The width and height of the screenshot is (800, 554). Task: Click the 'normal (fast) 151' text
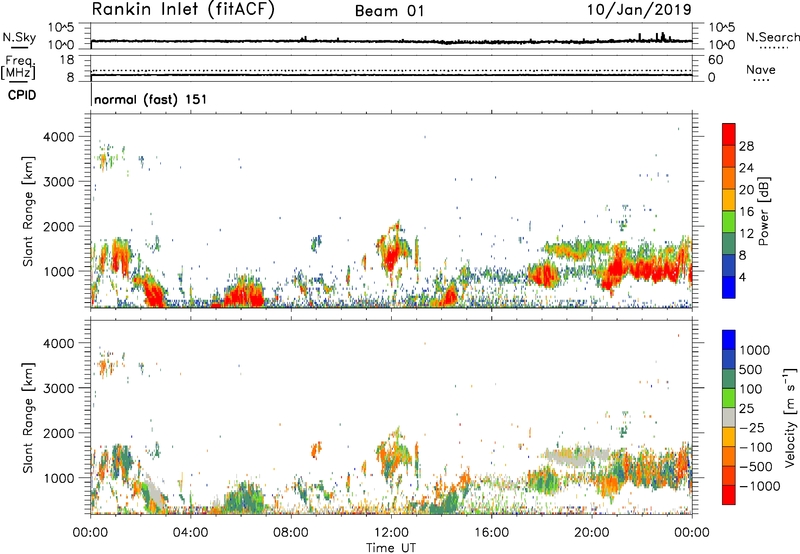coord(151,99)
